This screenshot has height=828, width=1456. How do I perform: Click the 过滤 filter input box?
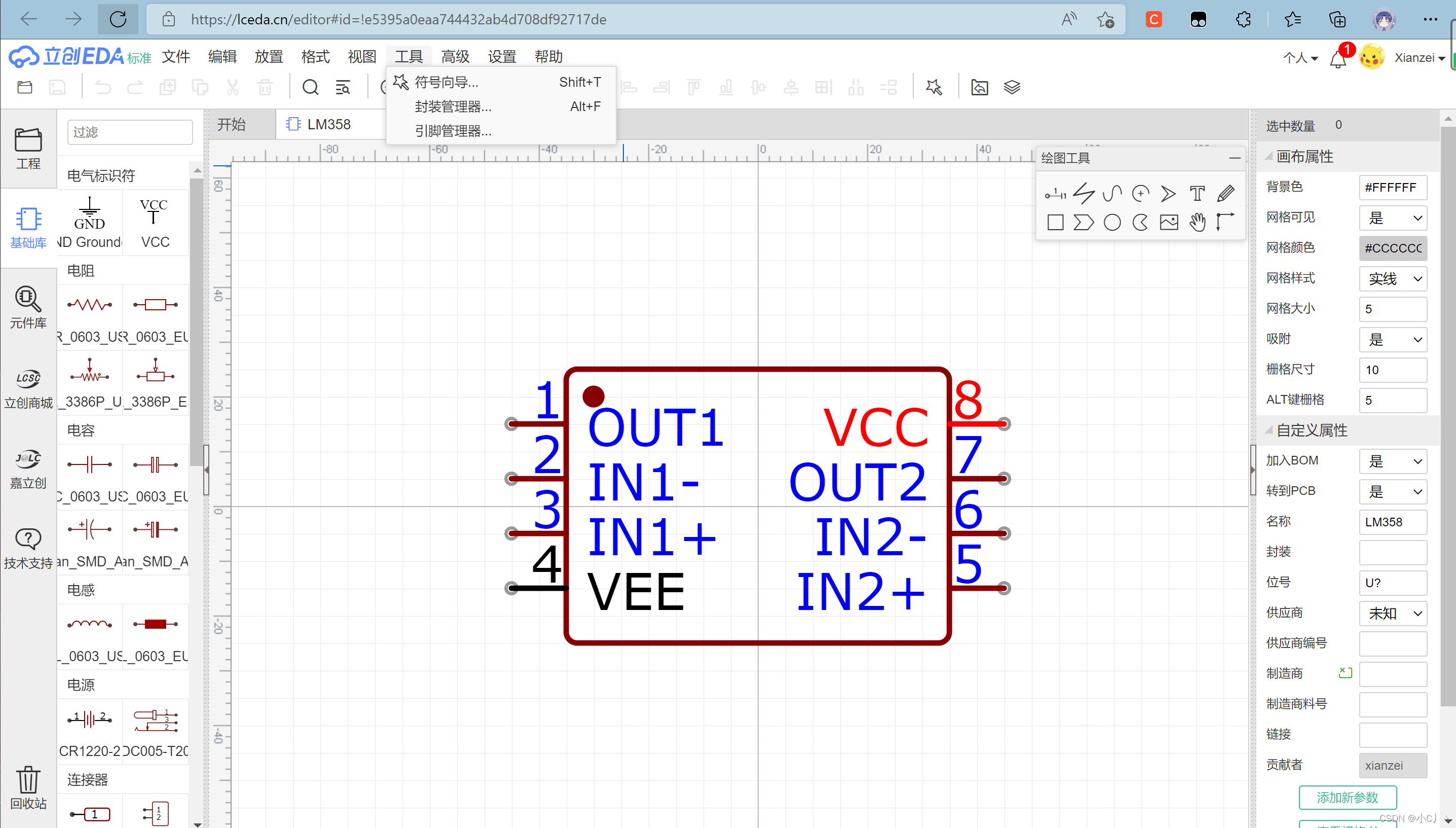click(130, 132)
